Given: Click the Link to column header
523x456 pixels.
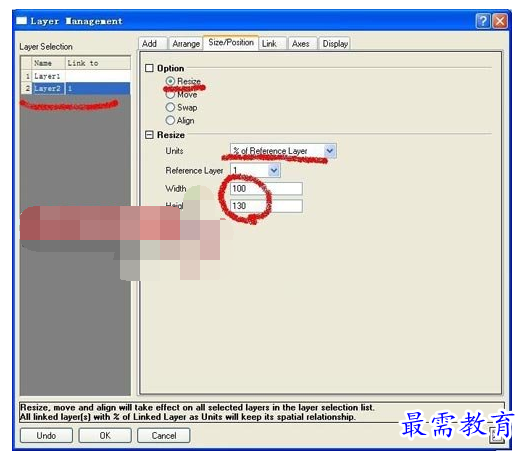Looking at the screenshot, I should tap(98, 63).
